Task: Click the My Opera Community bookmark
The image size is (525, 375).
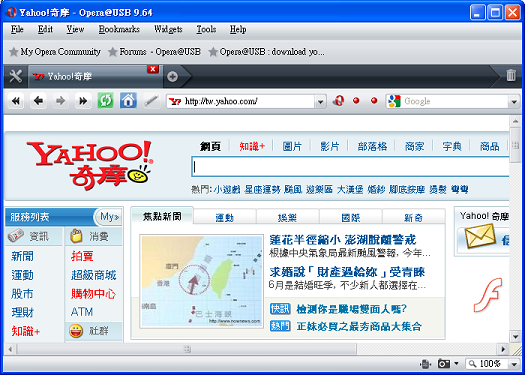Action: [55, 52]
